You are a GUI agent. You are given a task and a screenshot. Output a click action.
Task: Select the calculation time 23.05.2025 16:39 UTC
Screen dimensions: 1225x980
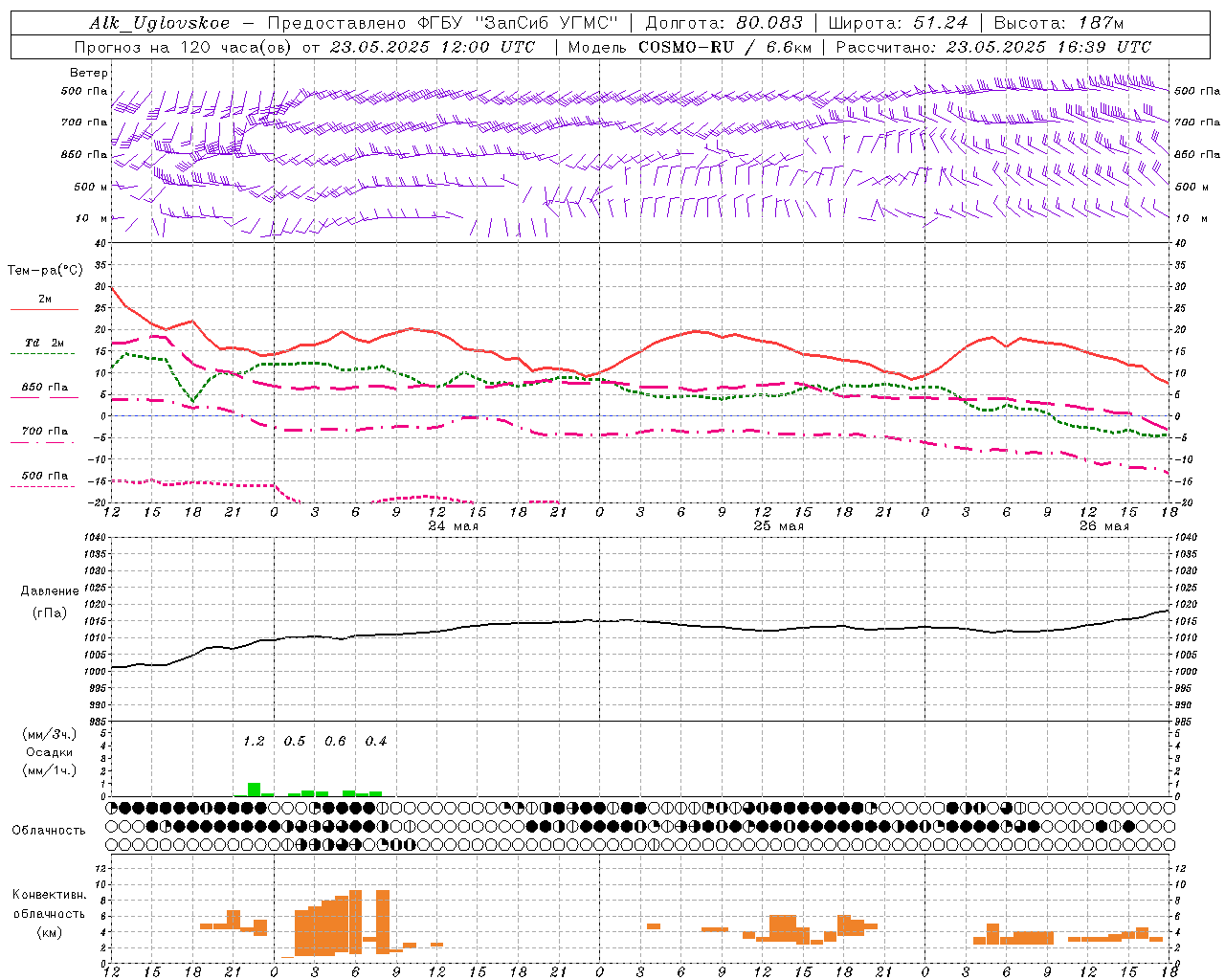coord(1048,47)
